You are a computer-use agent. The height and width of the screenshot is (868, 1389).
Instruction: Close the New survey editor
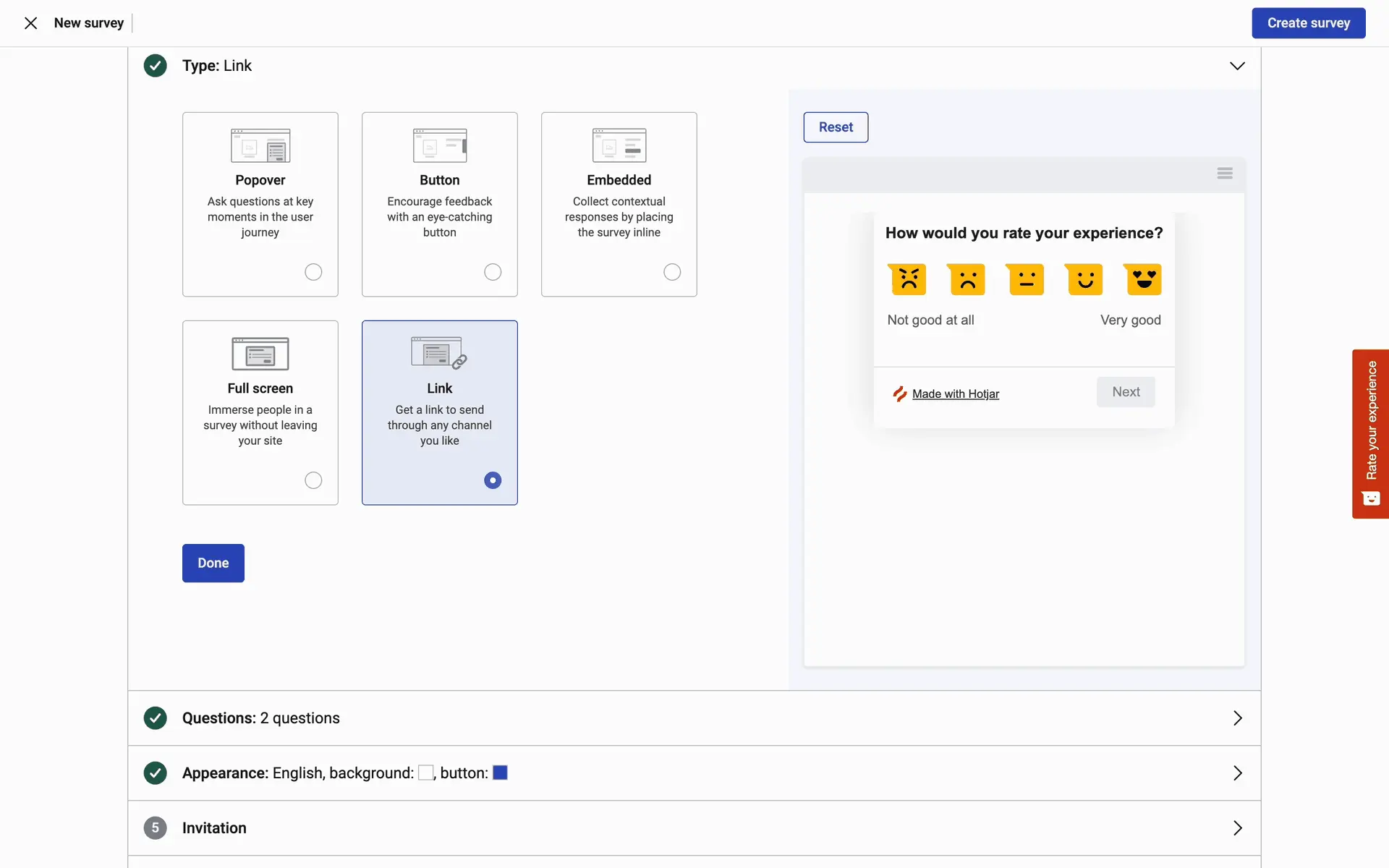point(30,23)
